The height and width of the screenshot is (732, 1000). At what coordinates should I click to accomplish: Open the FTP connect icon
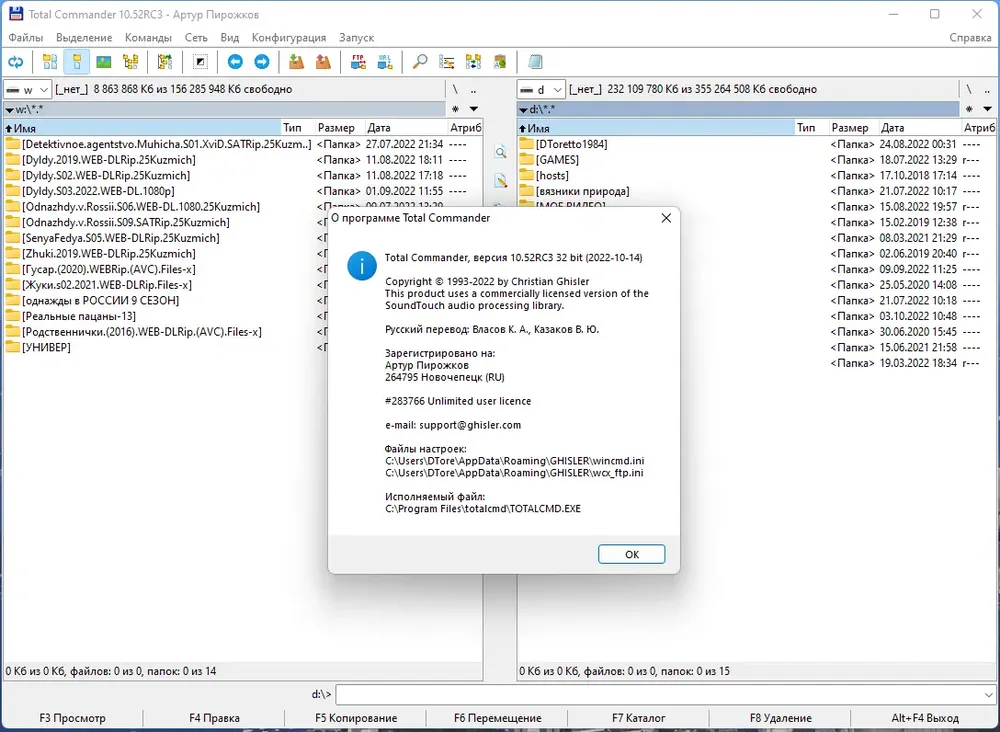358,62
